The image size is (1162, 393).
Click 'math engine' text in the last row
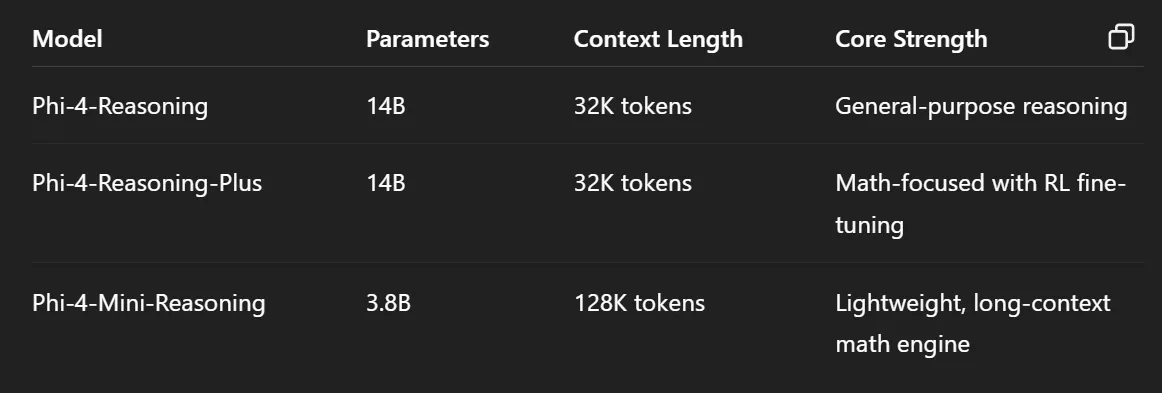pos(902,344)
